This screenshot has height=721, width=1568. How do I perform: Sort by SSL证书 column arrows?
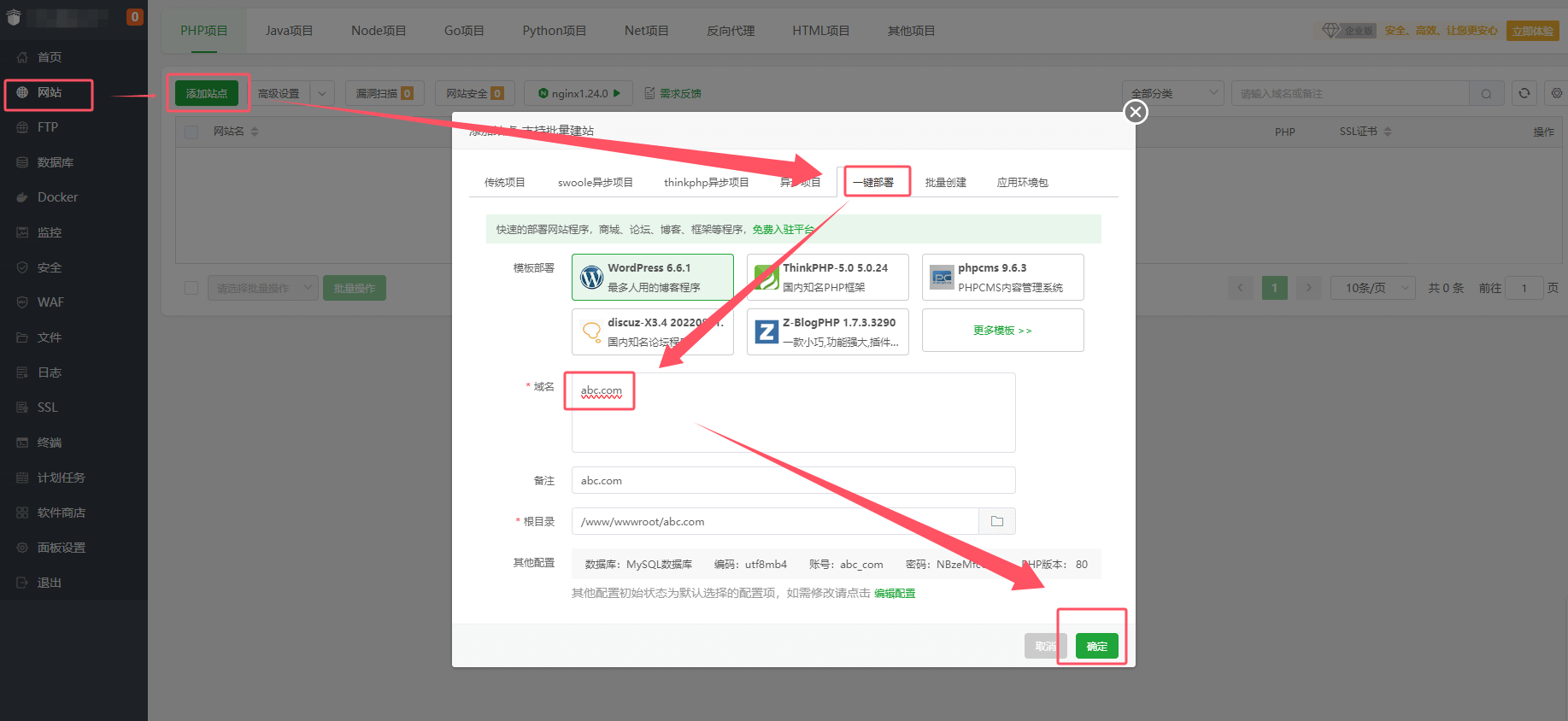(x=1388, y=132)
